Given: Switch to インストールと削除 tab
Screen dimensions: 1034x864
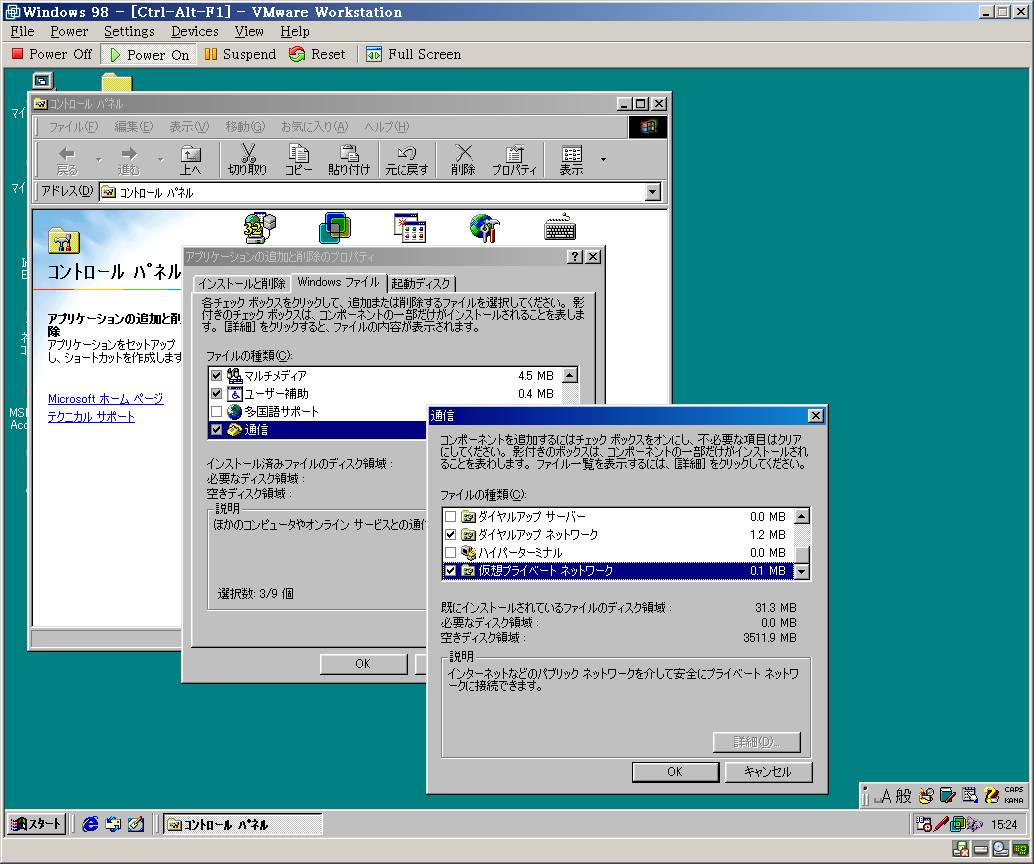Looking at the screenshot, I should 241,284.
